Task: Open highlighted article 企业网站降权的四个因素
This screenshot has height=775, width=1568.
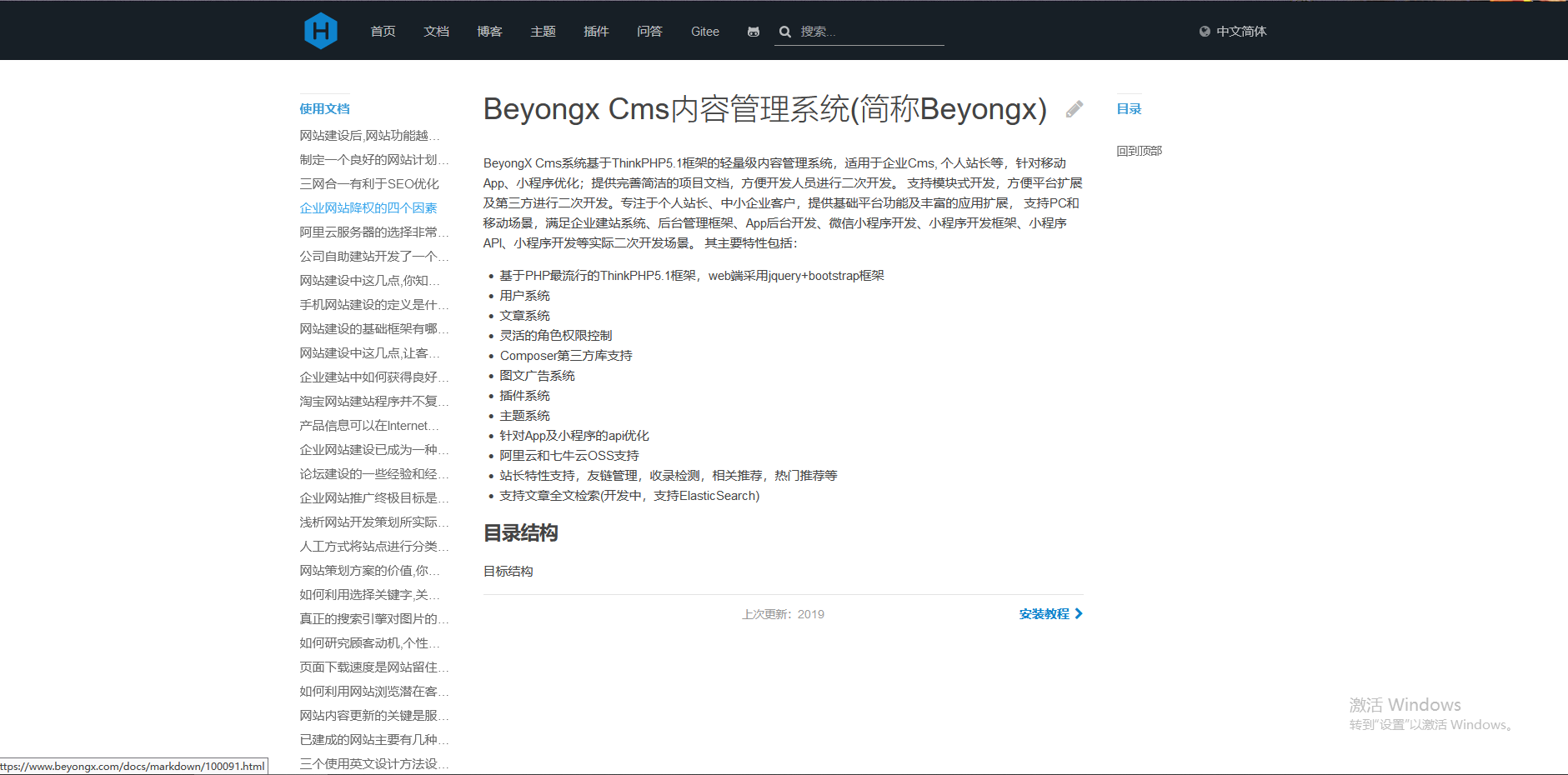Action: point(368,207)
